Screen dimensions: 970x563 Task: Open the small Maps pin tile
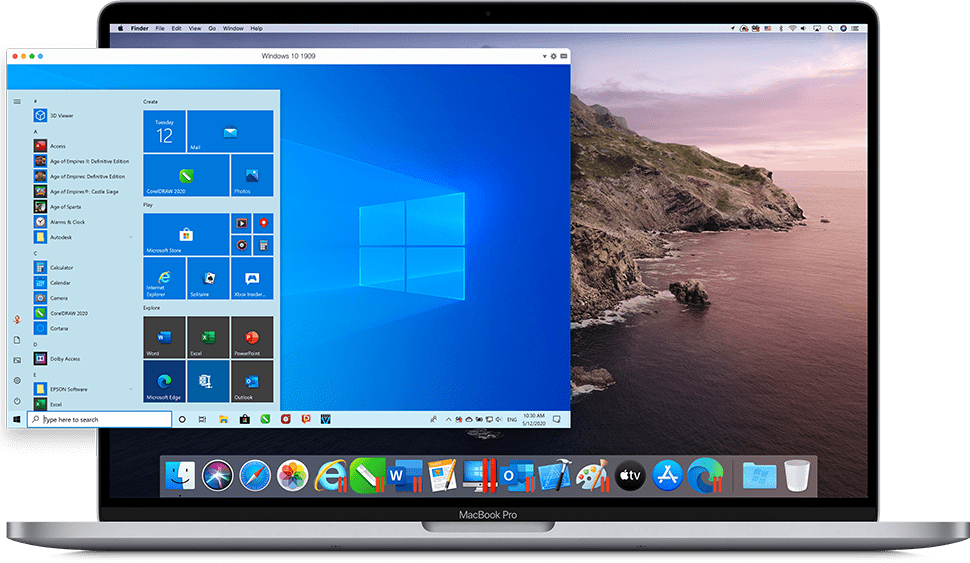tap(264, 223)
